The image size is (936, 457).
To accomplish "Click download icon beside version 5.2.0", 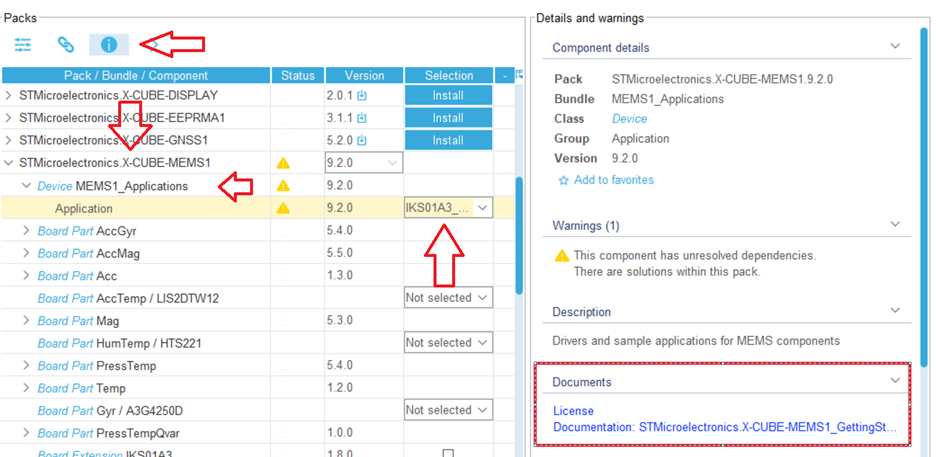I will (361, 141).
